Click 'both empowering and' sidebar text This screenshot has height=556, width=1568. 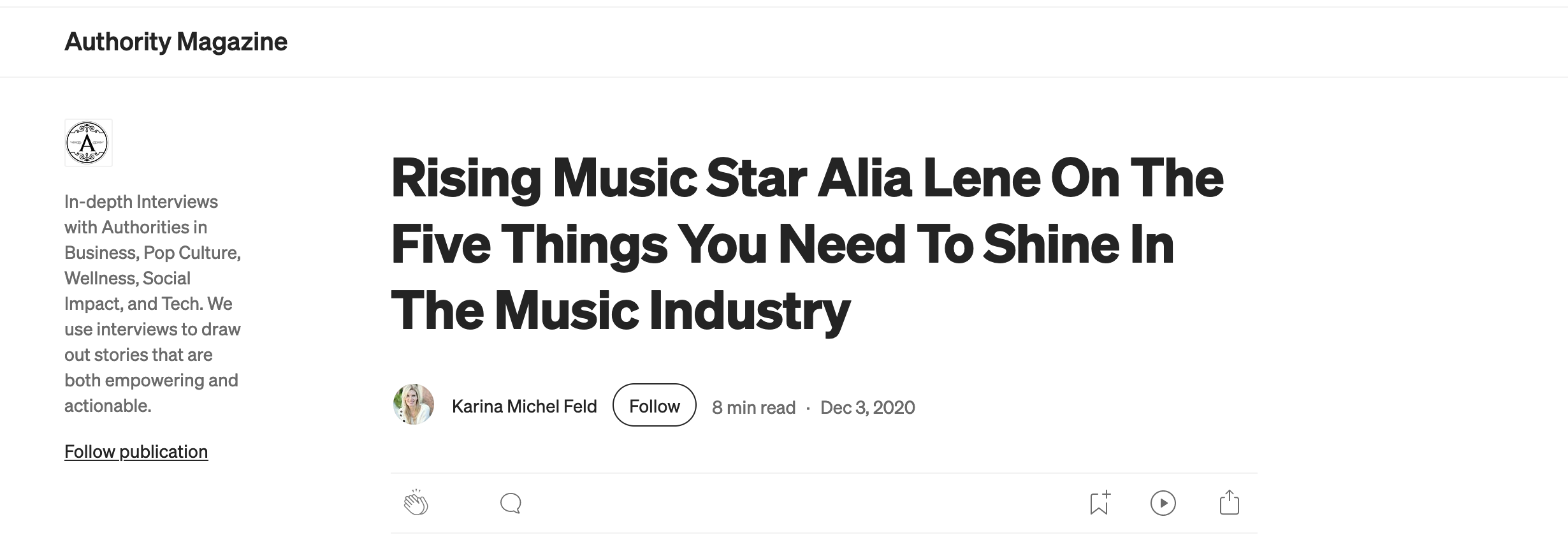[x=151, y=381]
